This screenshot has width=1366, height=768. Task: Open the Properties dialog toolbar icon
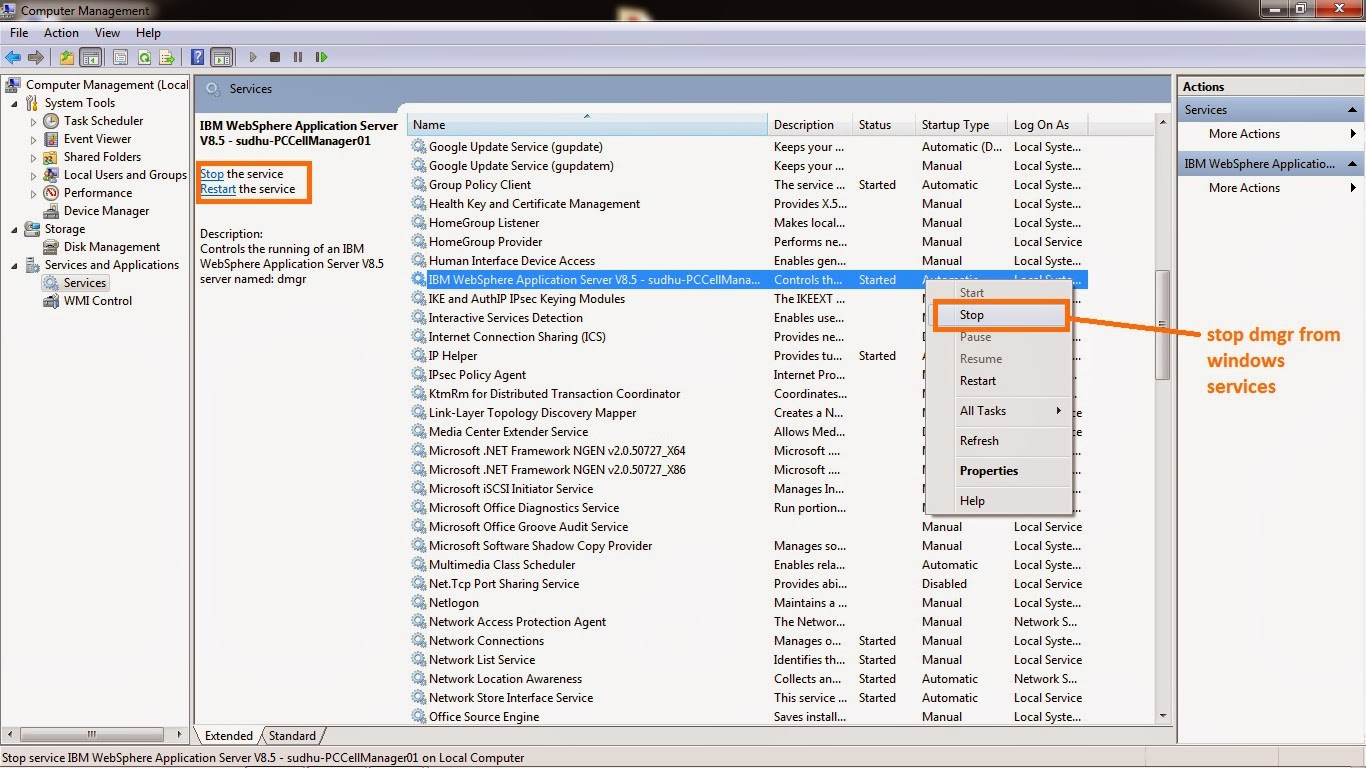(120, 57)
